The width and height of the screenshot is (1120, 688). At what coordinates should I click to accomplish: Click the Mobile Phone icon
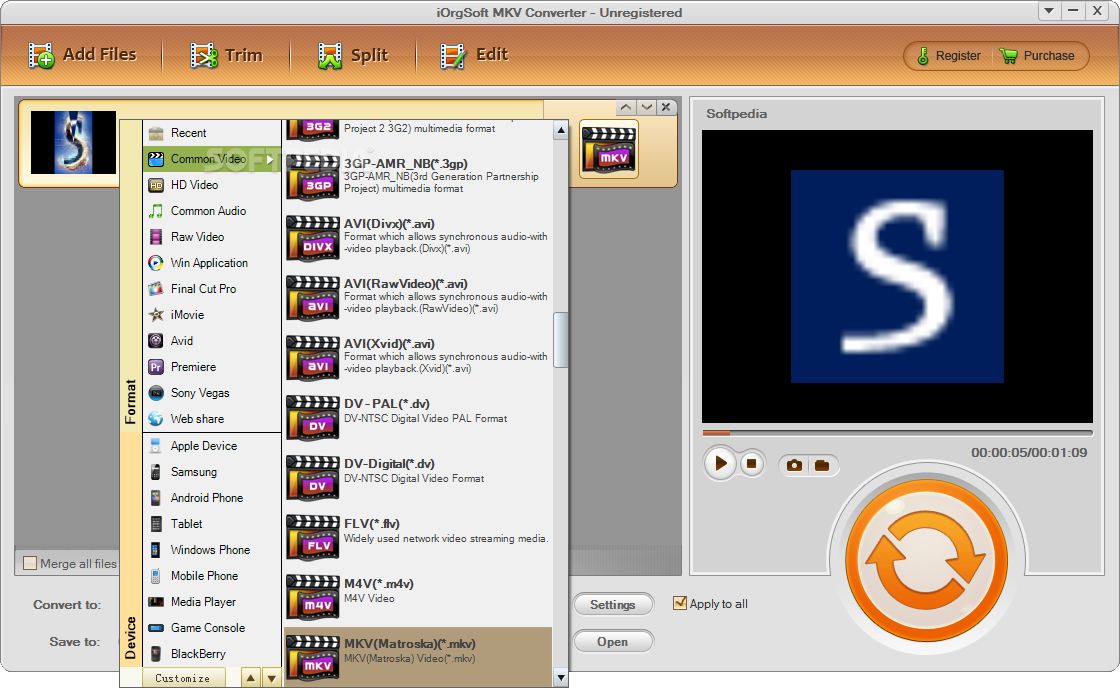click(155, 576)
